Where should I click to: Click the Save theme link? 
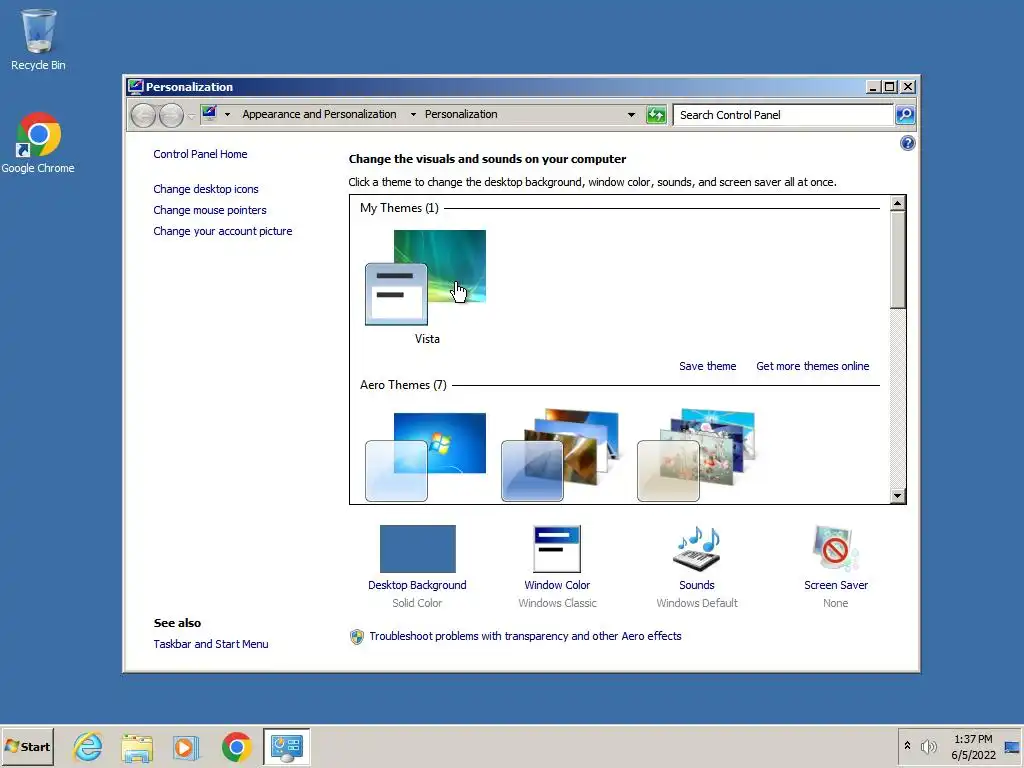click(707, 366)
